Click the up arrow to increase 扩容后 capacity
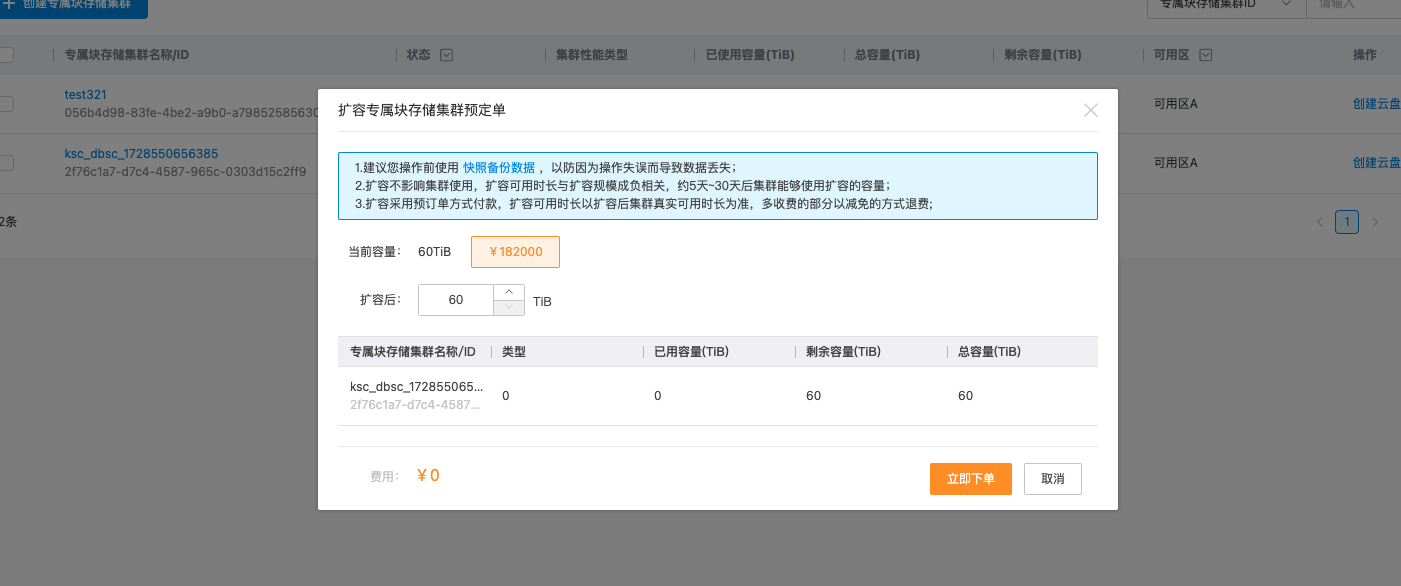Viewport: 1401px width, 586px height. 509,292
